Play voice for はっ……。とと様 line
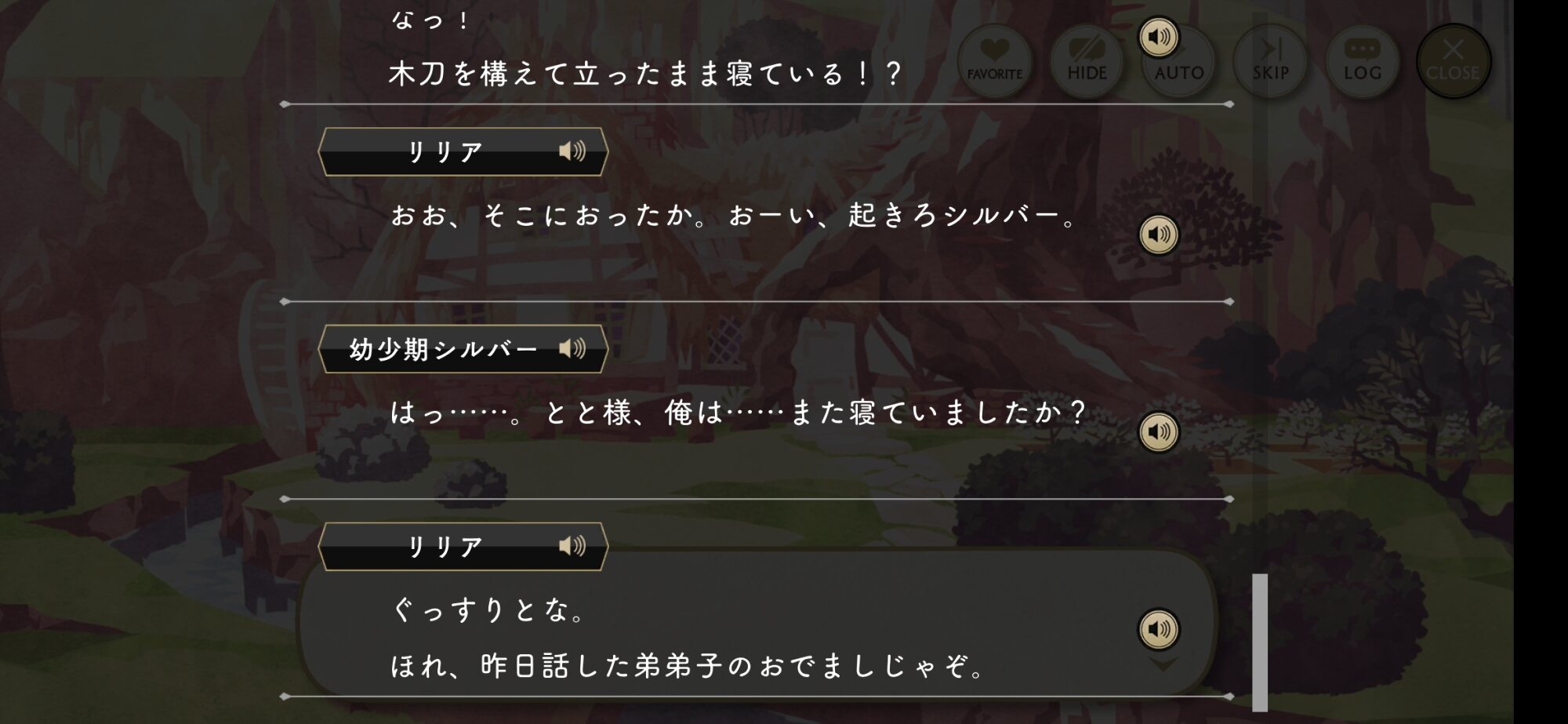The height and width of the screenshot is (724, 1568). tap(1159, 432)
